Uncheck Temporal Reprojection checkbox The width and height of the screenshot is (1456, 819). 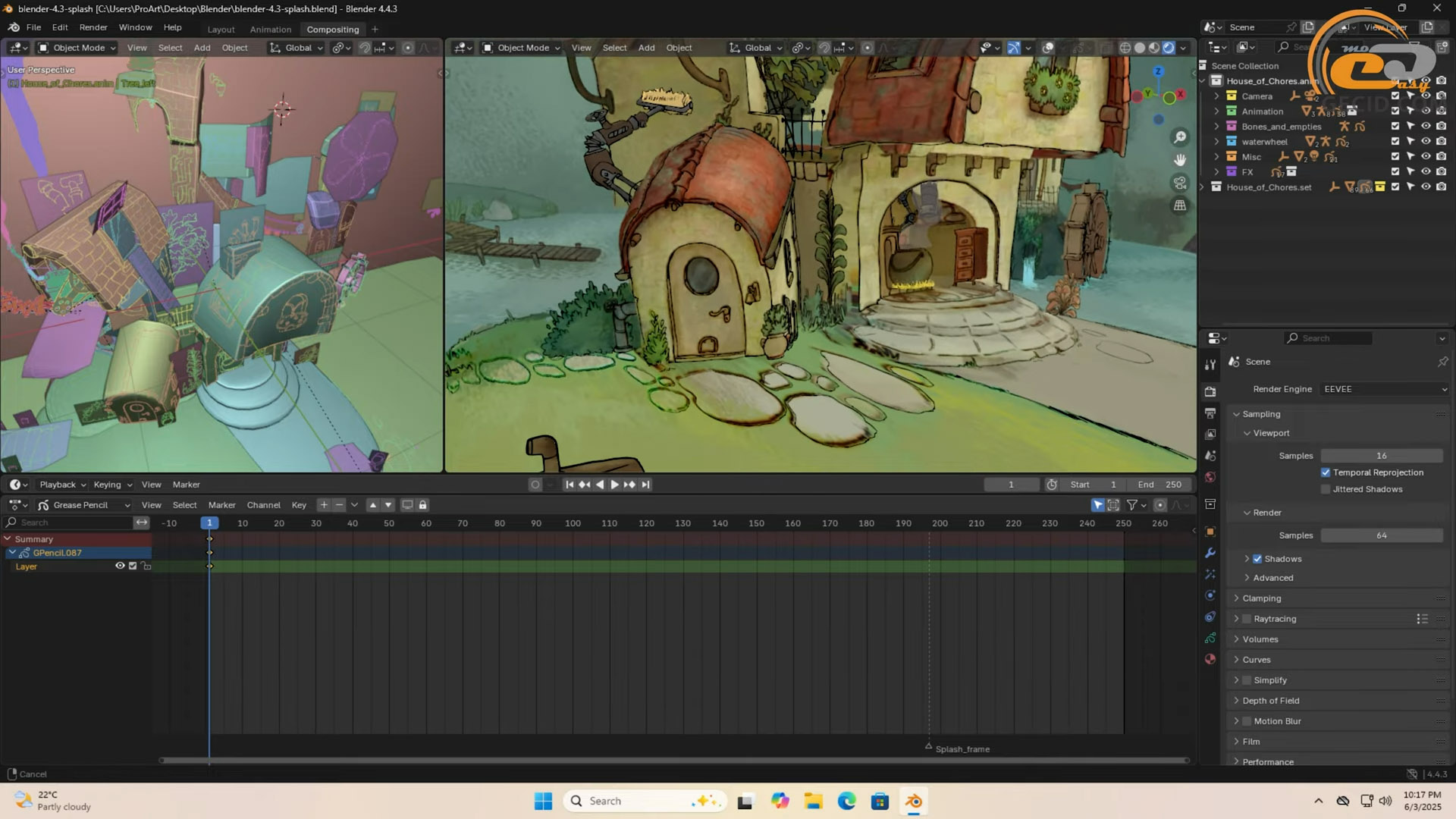[x=1326, y=472]
